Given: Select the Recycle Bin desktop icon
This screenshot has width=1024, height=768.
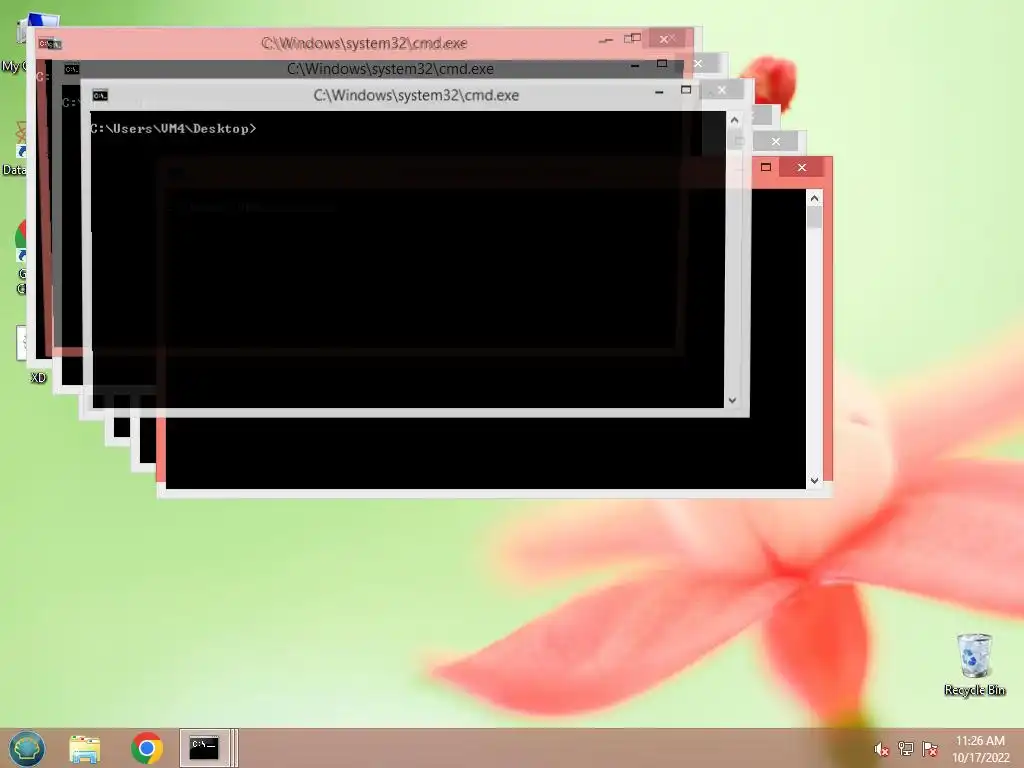Looking at the screenshot, I should tap(974, 664).
